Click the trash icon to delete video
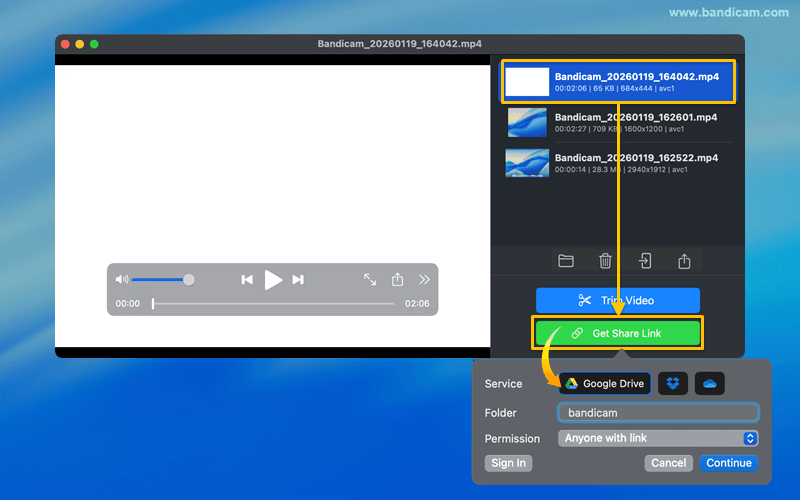Viewport: 800px width, 500px height. pos(605,261)
